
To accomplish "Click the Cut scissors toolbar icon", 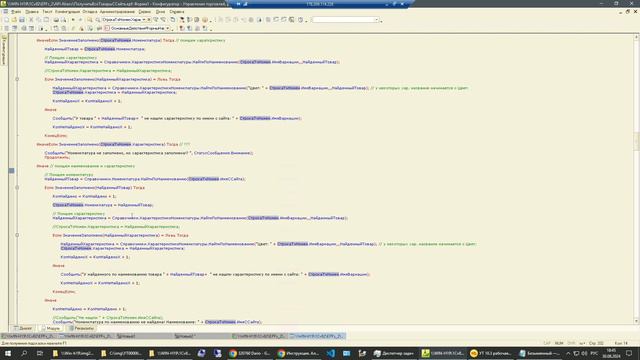I will 31,20.
